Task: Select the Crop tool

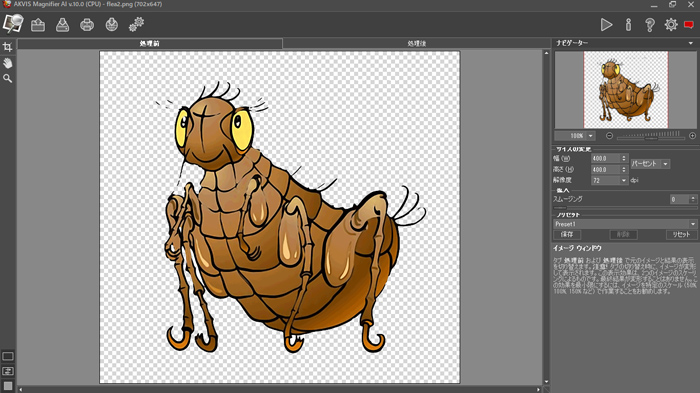Action: [x=8, y=47]
